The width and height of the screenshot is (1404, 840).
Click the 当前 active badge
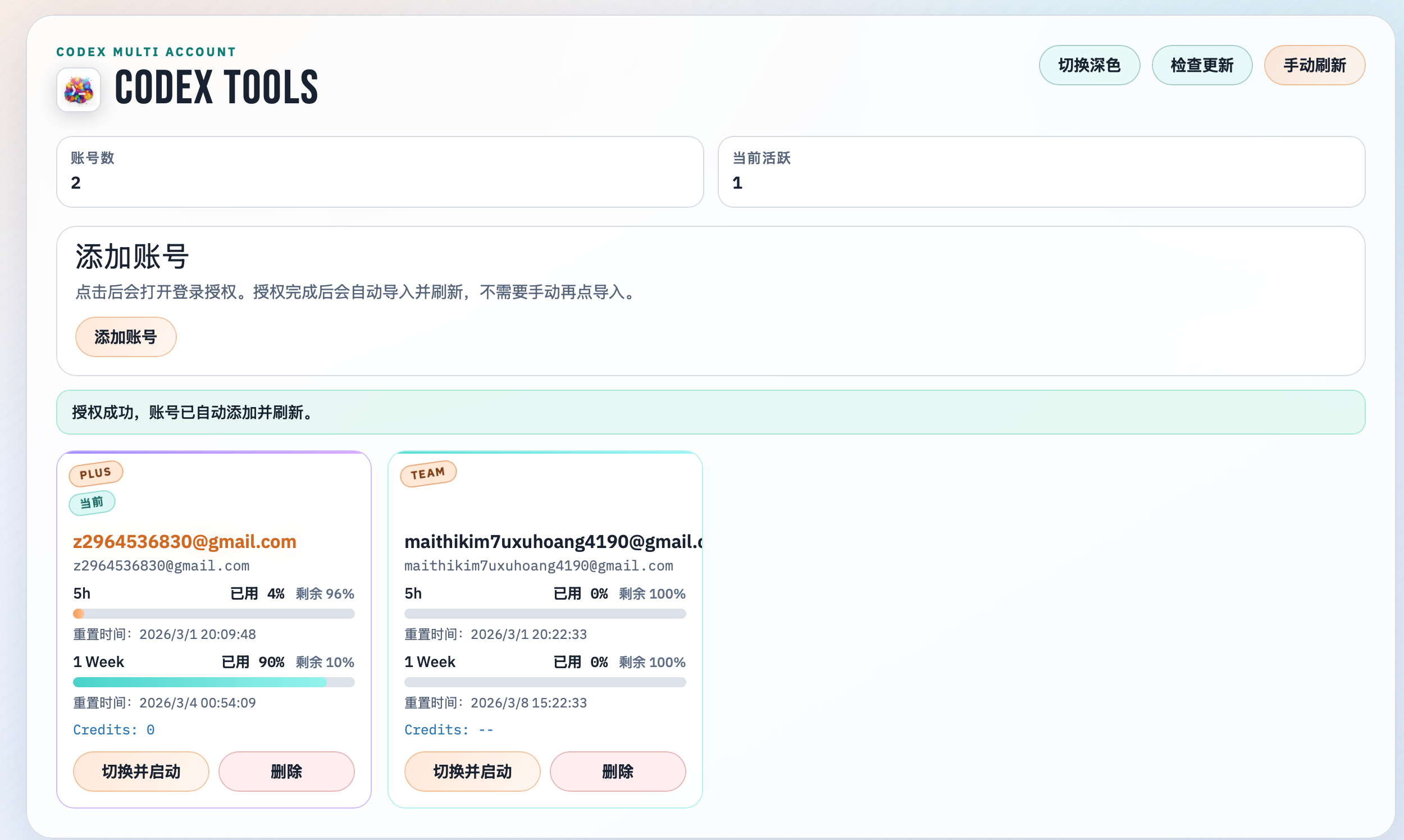tap(92, 503)
